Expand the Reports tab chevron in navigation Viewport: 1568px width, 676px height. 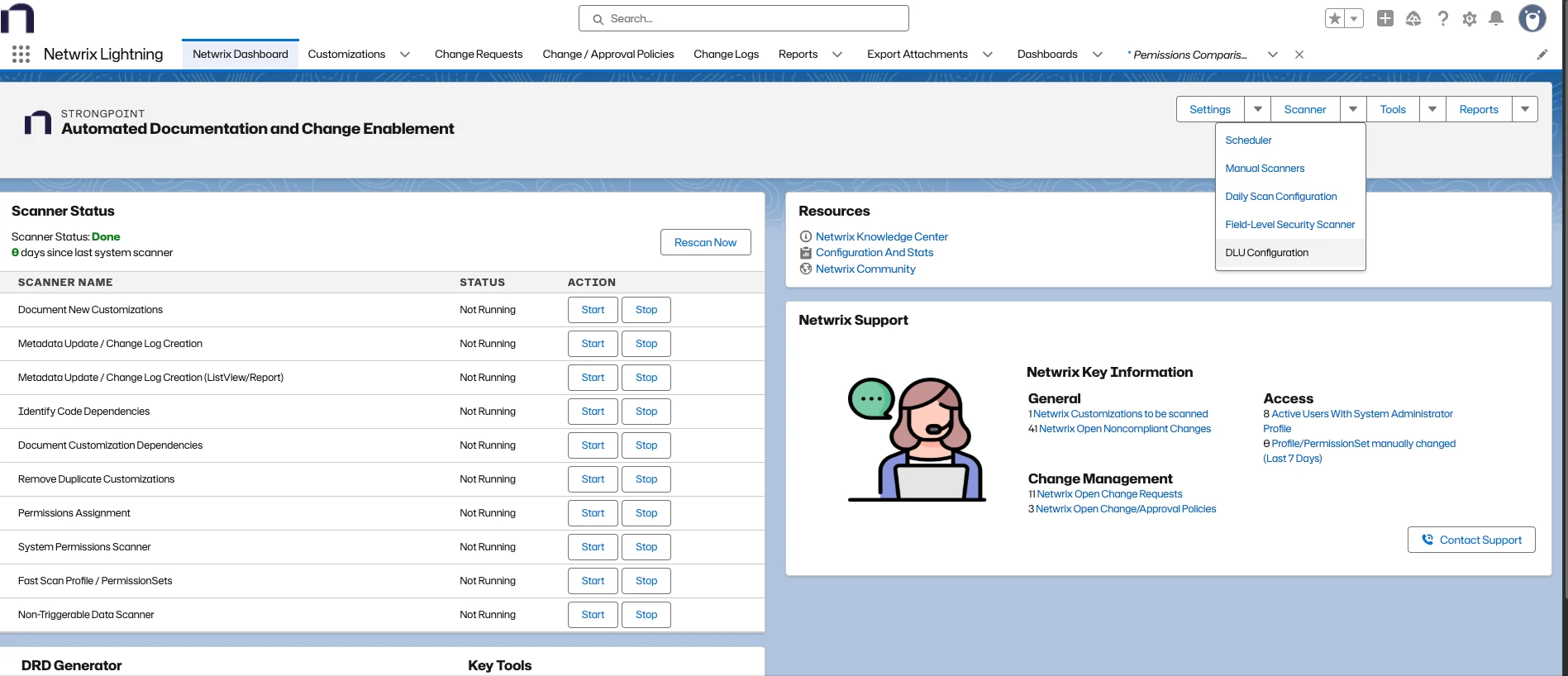coord(837,55)
